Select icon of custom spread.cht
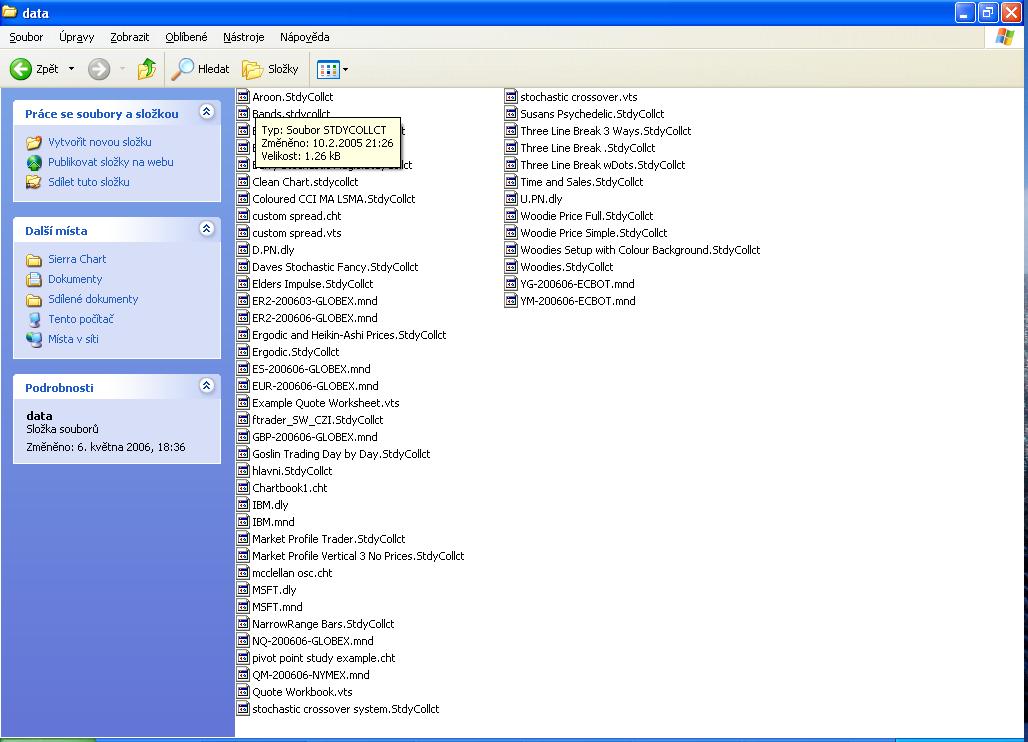This screenshot has height=742, width=1028. (x=243, y=216)
